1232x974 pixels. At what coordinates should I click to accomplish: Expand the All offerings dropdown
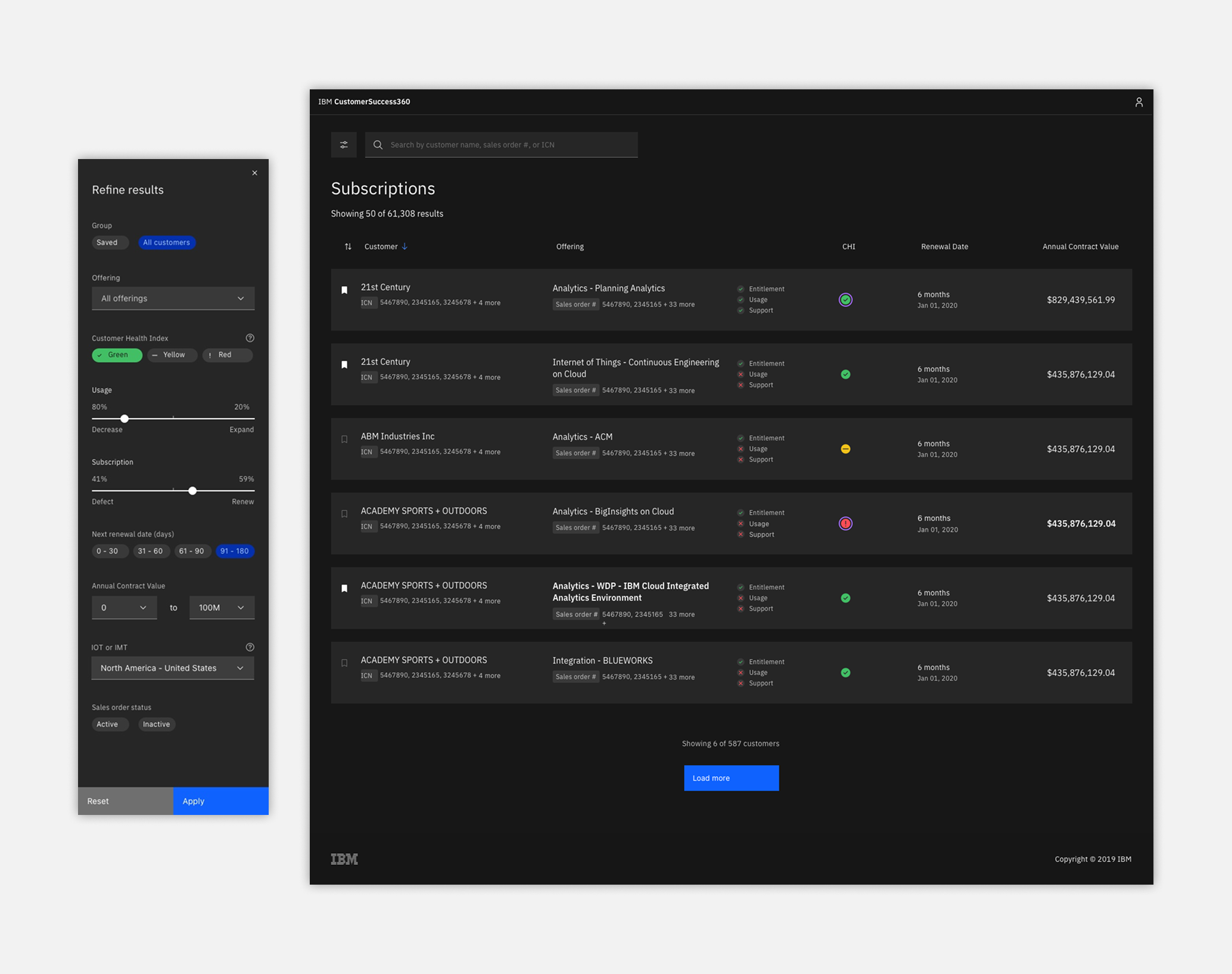tap(173, 298)
